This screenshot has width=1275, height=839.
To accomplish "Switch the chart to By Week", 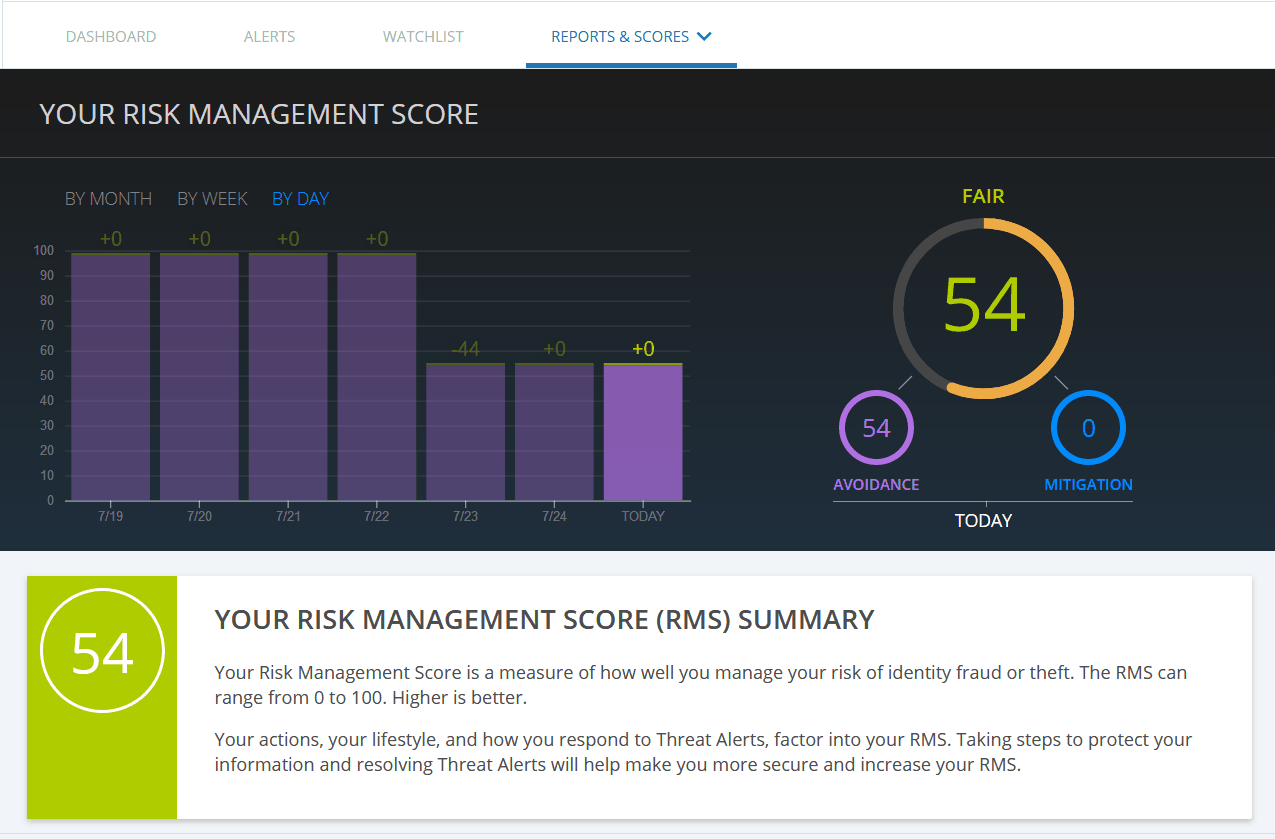I will [x=212, y=199].
